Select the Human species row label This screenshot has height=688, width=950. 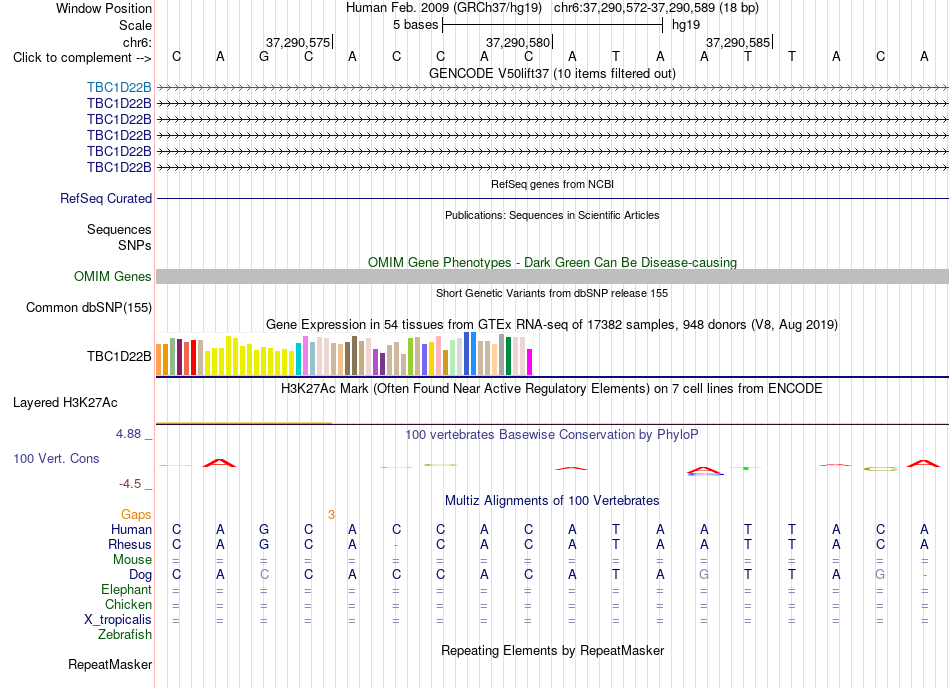click(x=131, y=529)
